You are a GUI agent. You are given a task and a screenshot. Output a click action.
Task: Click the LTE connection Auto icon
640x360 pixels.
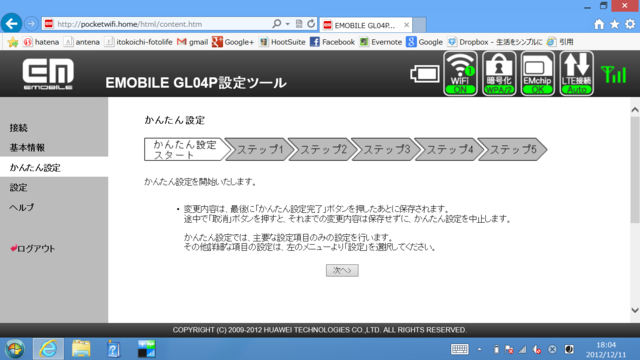coord(576,73)
